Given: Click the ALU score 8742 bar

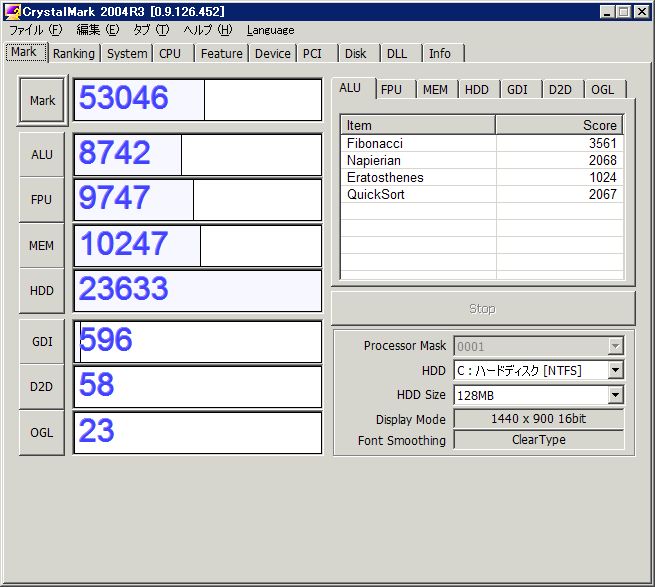Looking at the screenshot, I should pos(198,155).
